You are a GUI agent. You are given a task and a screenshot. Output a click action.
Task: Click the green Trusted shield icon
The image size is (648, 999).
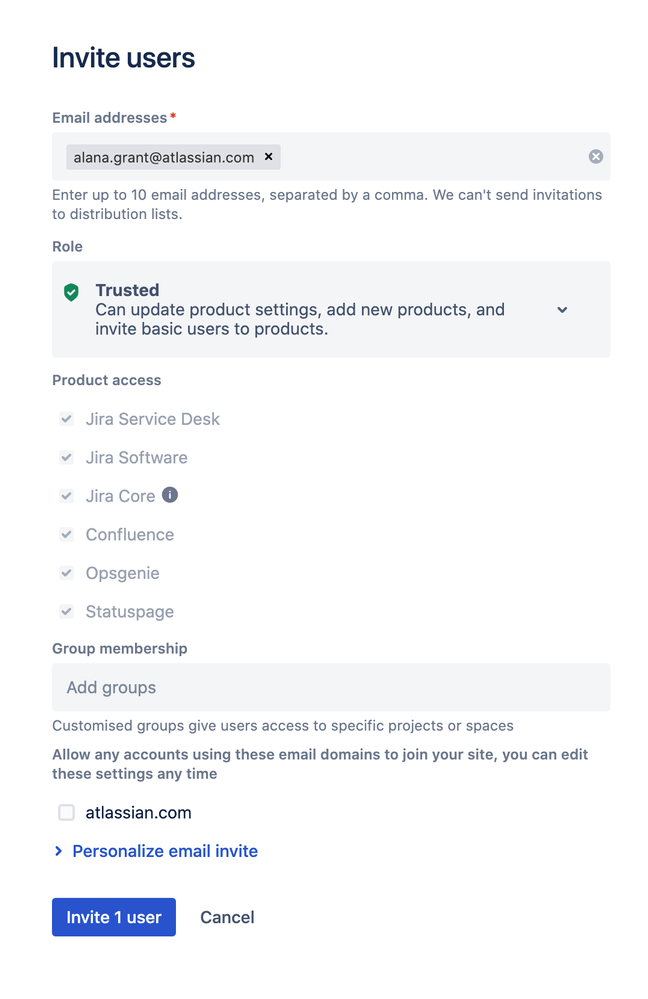point(71,292)
